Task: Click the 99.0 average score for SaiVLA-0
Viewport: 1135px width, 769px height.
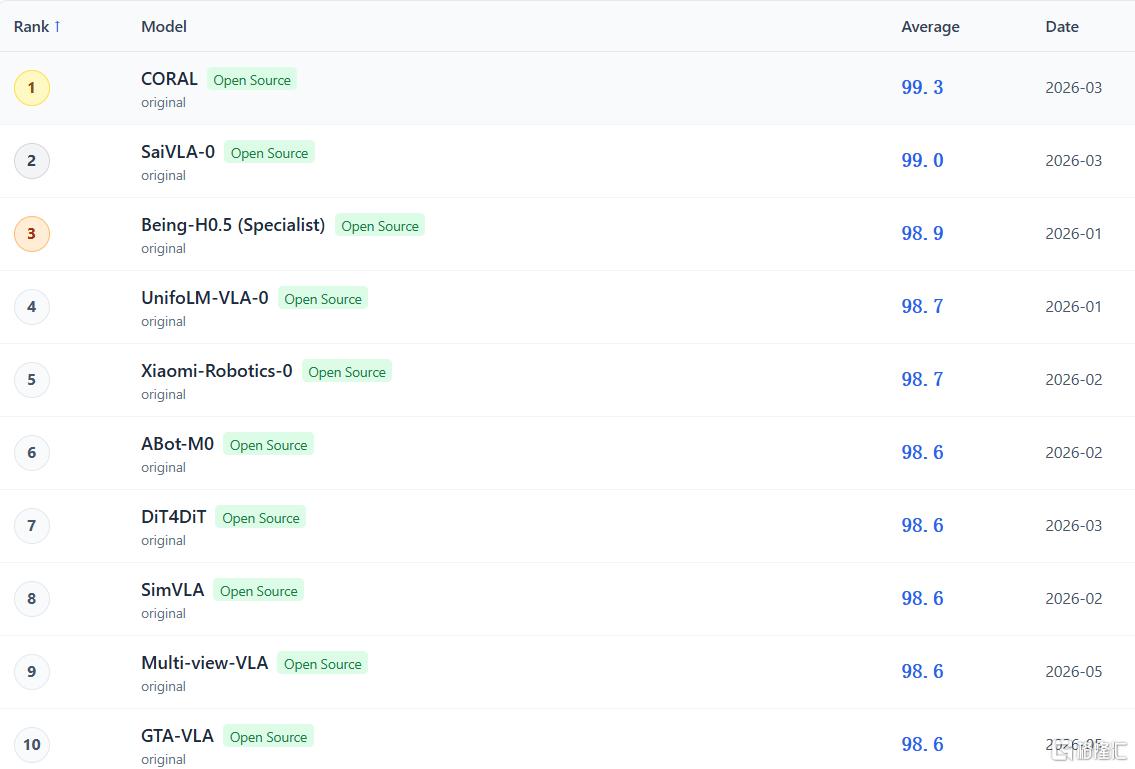Action: [x=922, y=161]
